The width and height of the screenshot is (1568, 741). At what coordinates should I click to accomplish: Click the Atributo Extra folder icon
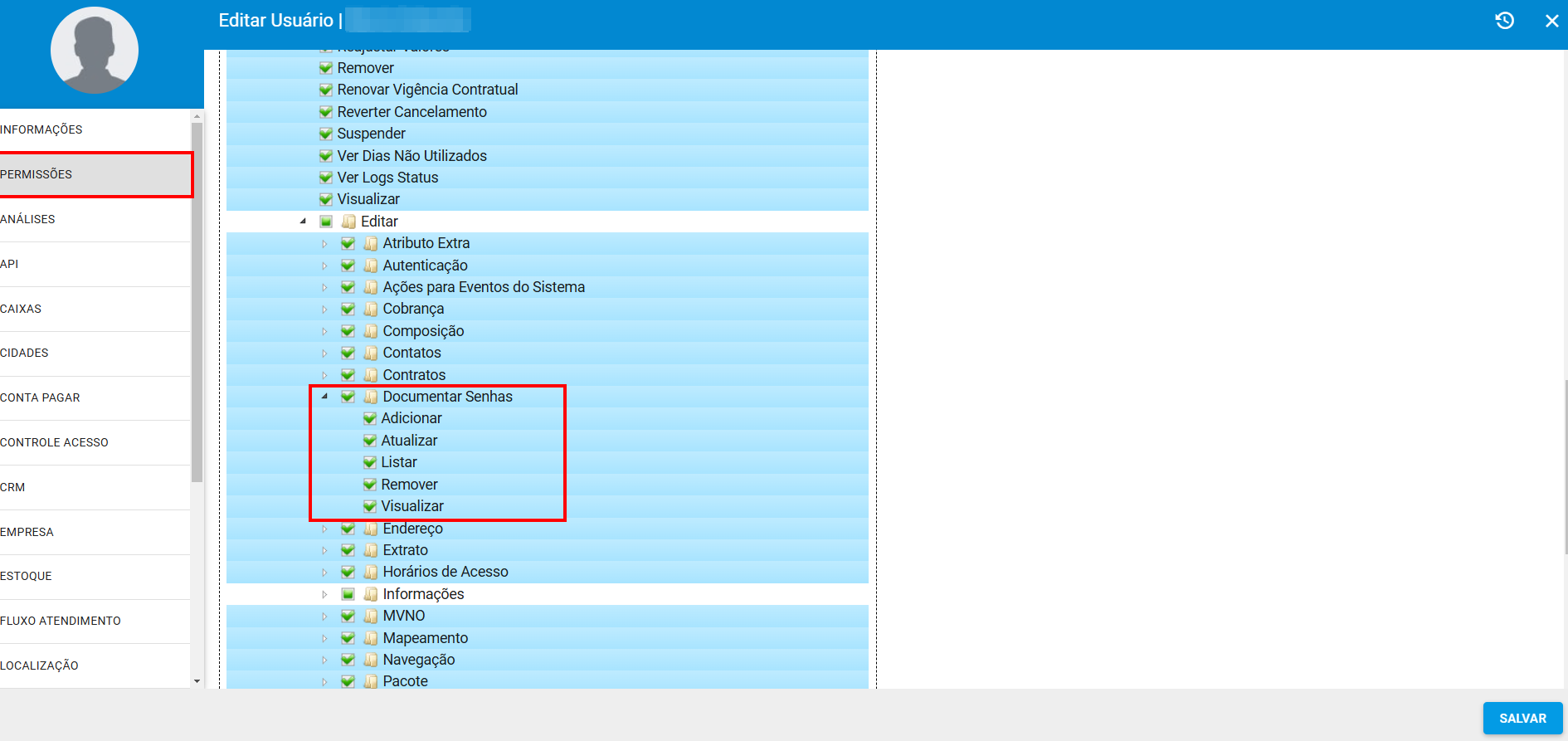371,243
